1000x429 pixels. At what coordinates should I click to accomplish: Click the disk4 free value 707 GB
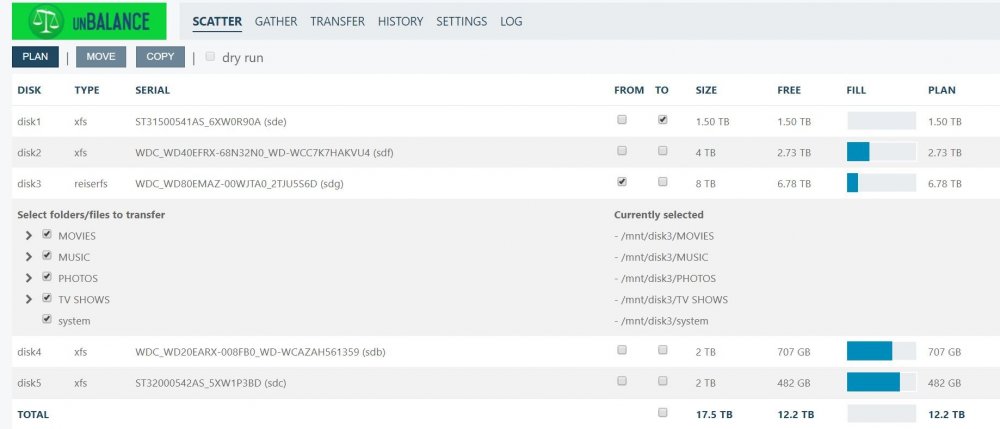click(794, 352)
